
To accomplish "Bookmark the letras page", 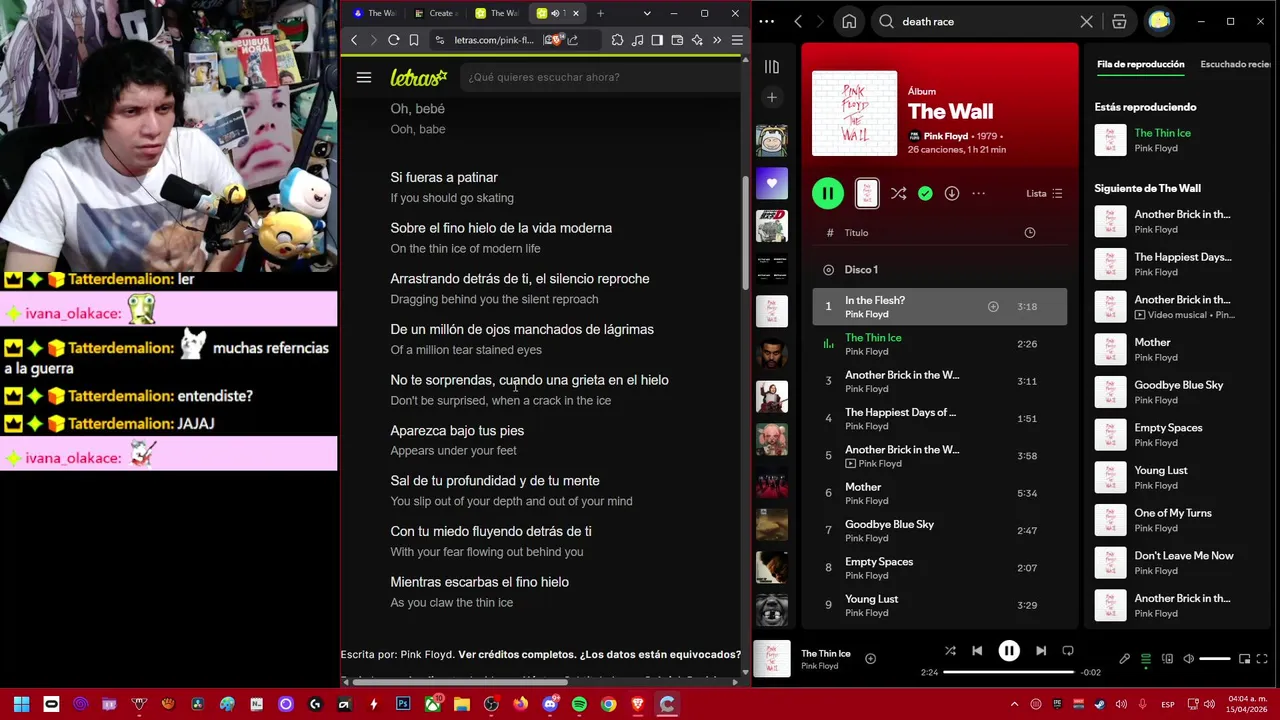I will tap(414, 40).
